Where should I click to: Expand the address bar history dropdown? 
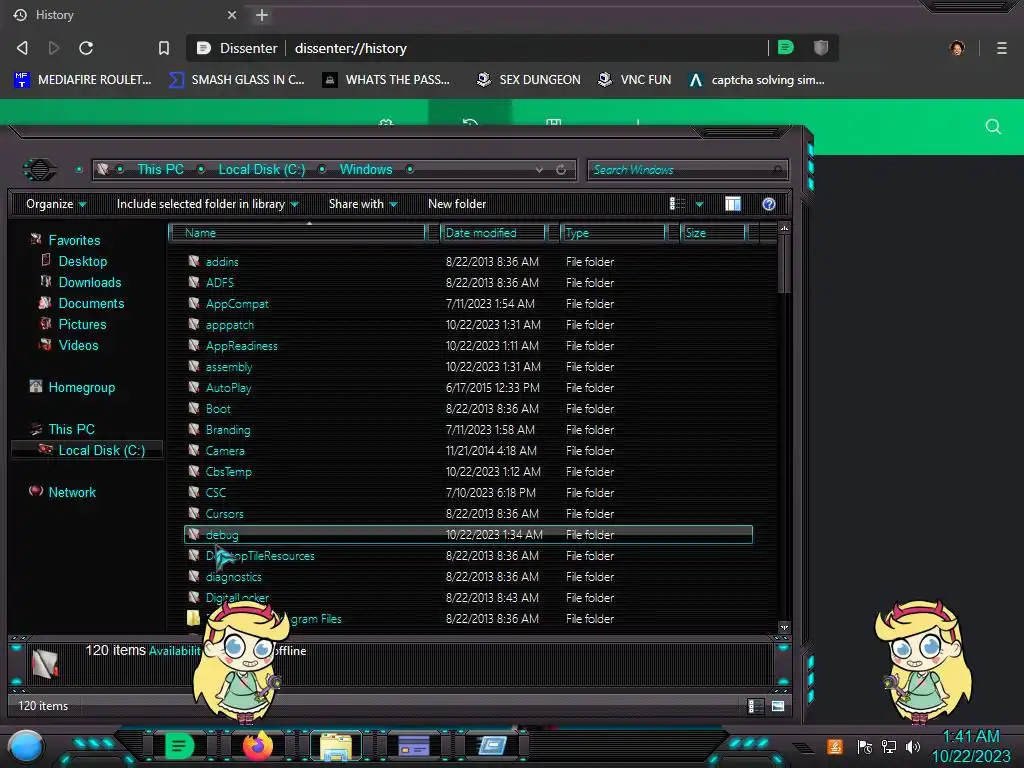click(x=539, y=170)
